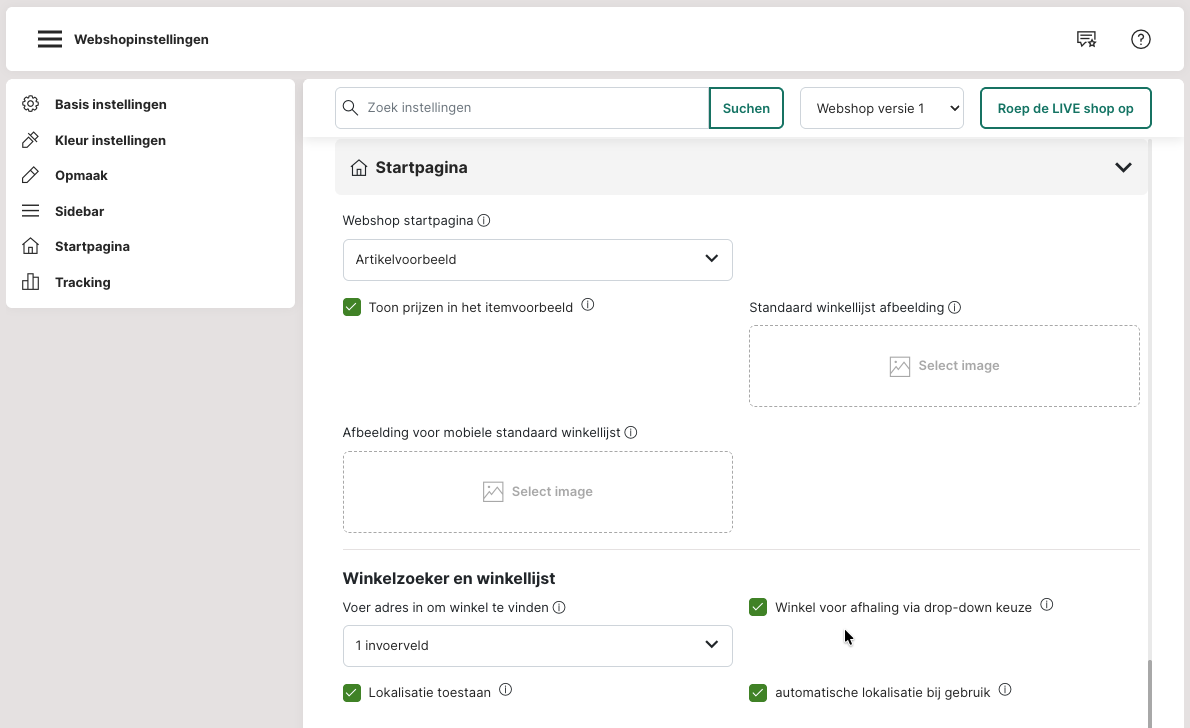
Task: Uncheck Toon prijzen in het itemvoorbeeld
Action: click(x=352, y=307)
